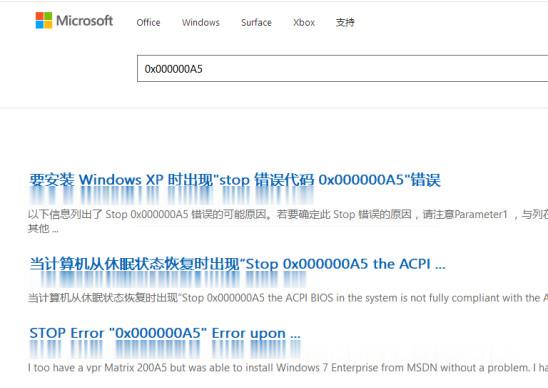Go to the Xbox navigation link
Screen dimensions: 548x388
[x=304, y=22]
